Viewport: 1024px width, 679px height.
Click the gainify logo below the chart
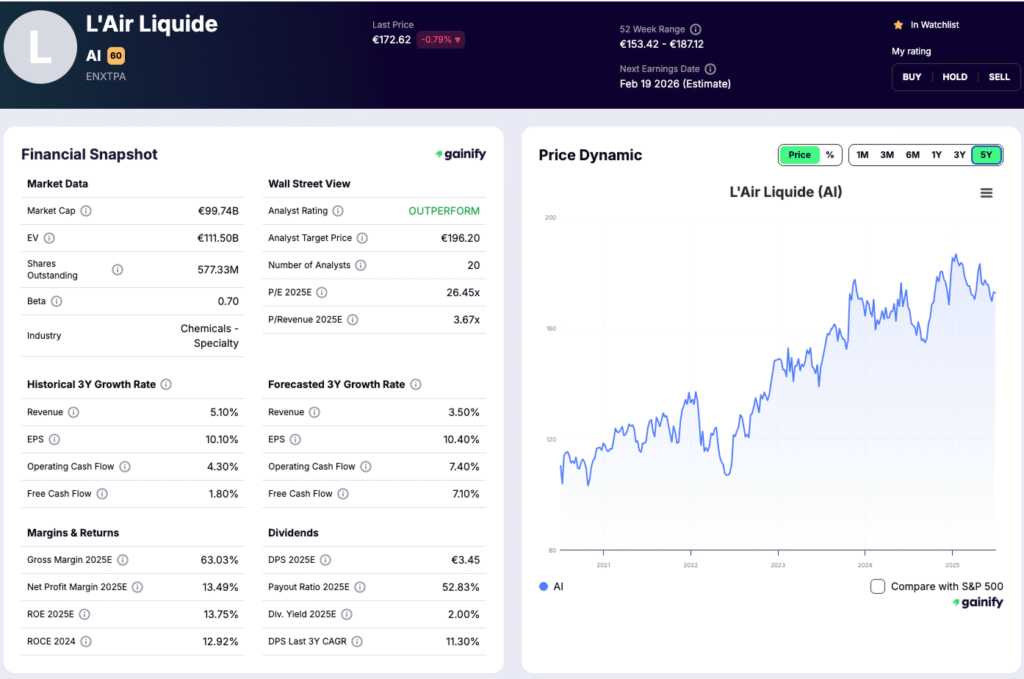(977, 602)
